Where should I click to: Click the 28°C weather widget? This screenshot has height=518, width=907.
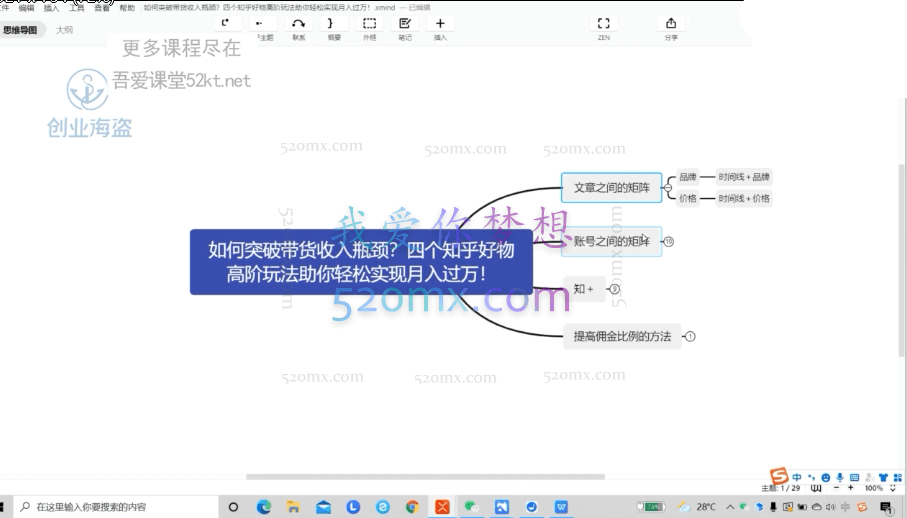point(698,507)
